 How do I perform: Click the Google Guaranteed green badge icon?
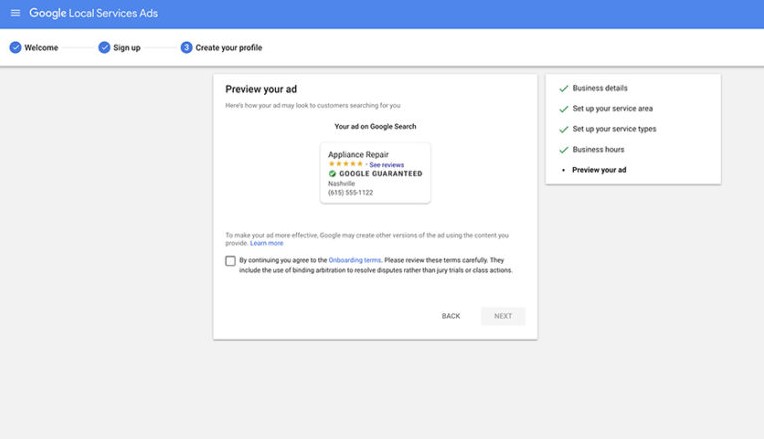point(332,173)
